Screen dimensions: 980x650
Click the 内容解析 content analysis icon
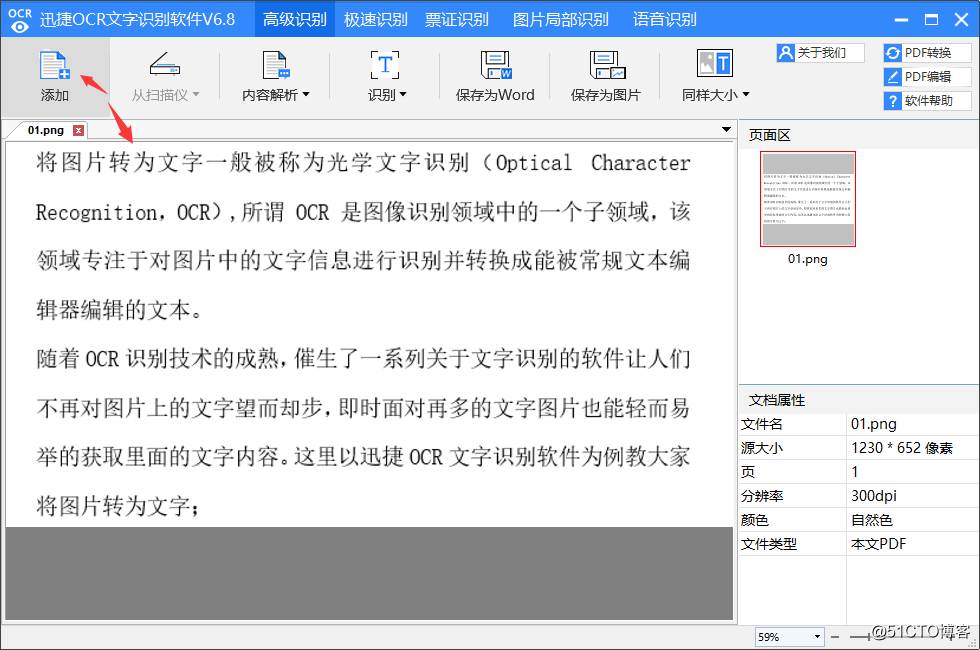click(275, 65)
